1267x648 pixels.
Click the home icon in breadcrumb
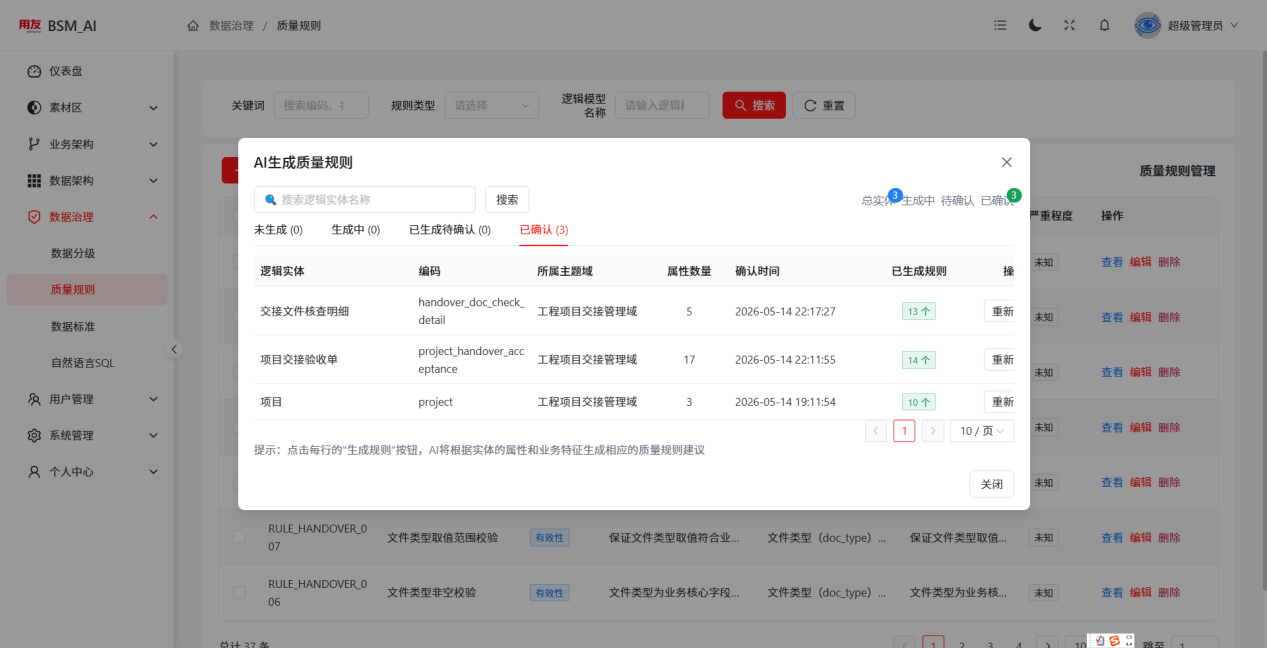coord(193,25)
